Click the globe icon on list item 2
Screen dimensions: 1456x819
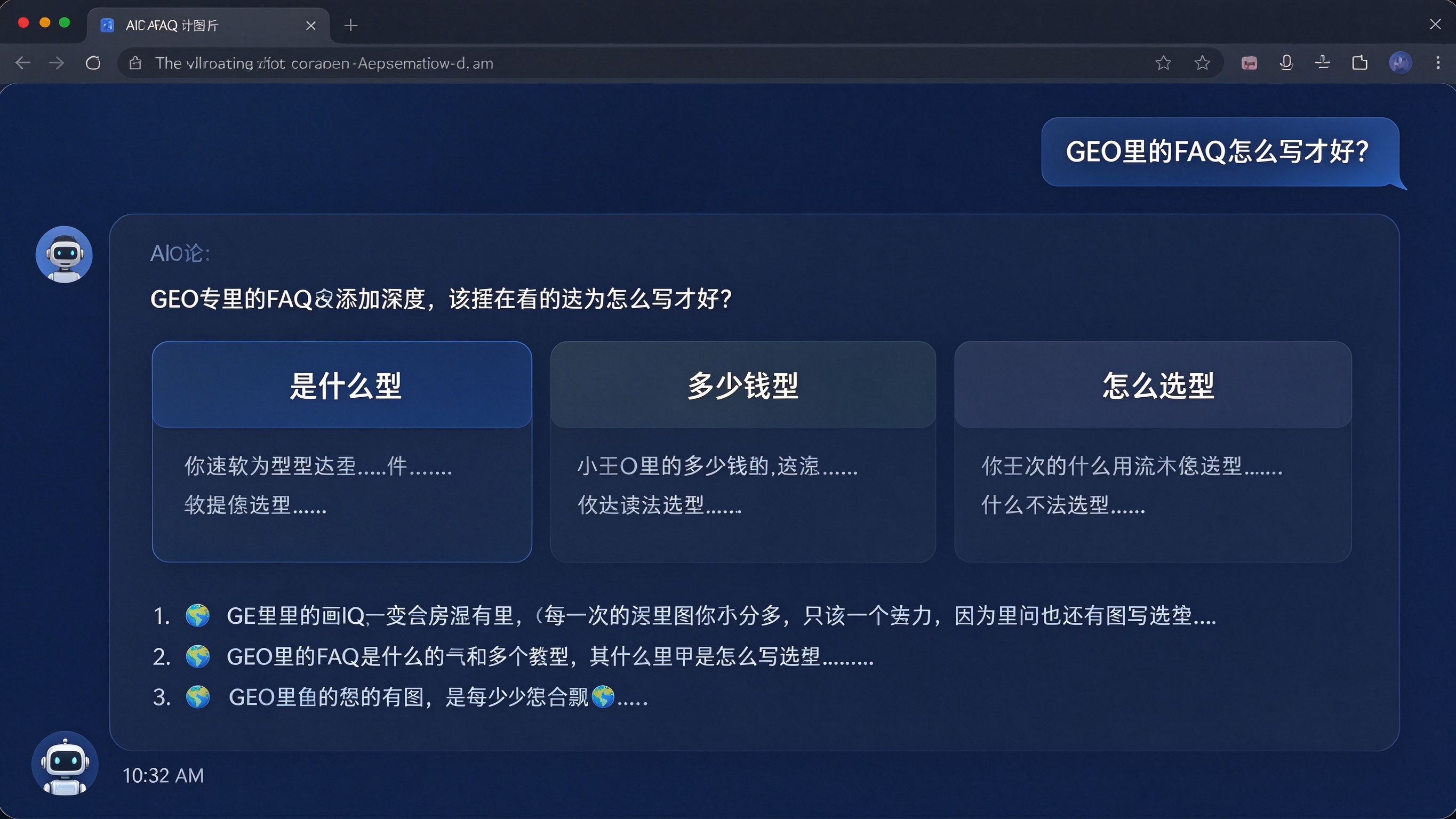[x=198, y=657]
